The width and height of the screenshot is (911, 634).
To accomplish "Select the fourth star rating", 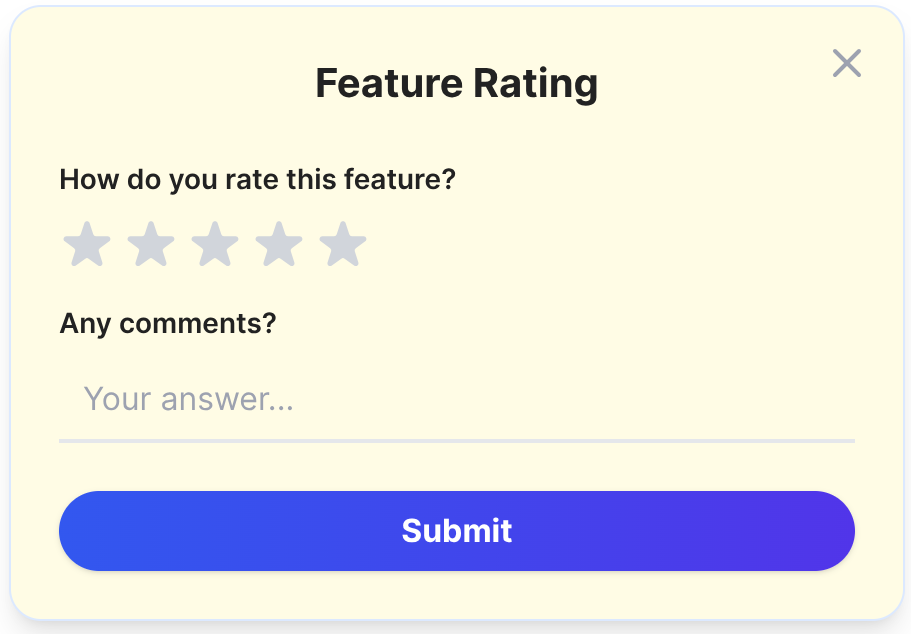I will click(x=279, y=243).
